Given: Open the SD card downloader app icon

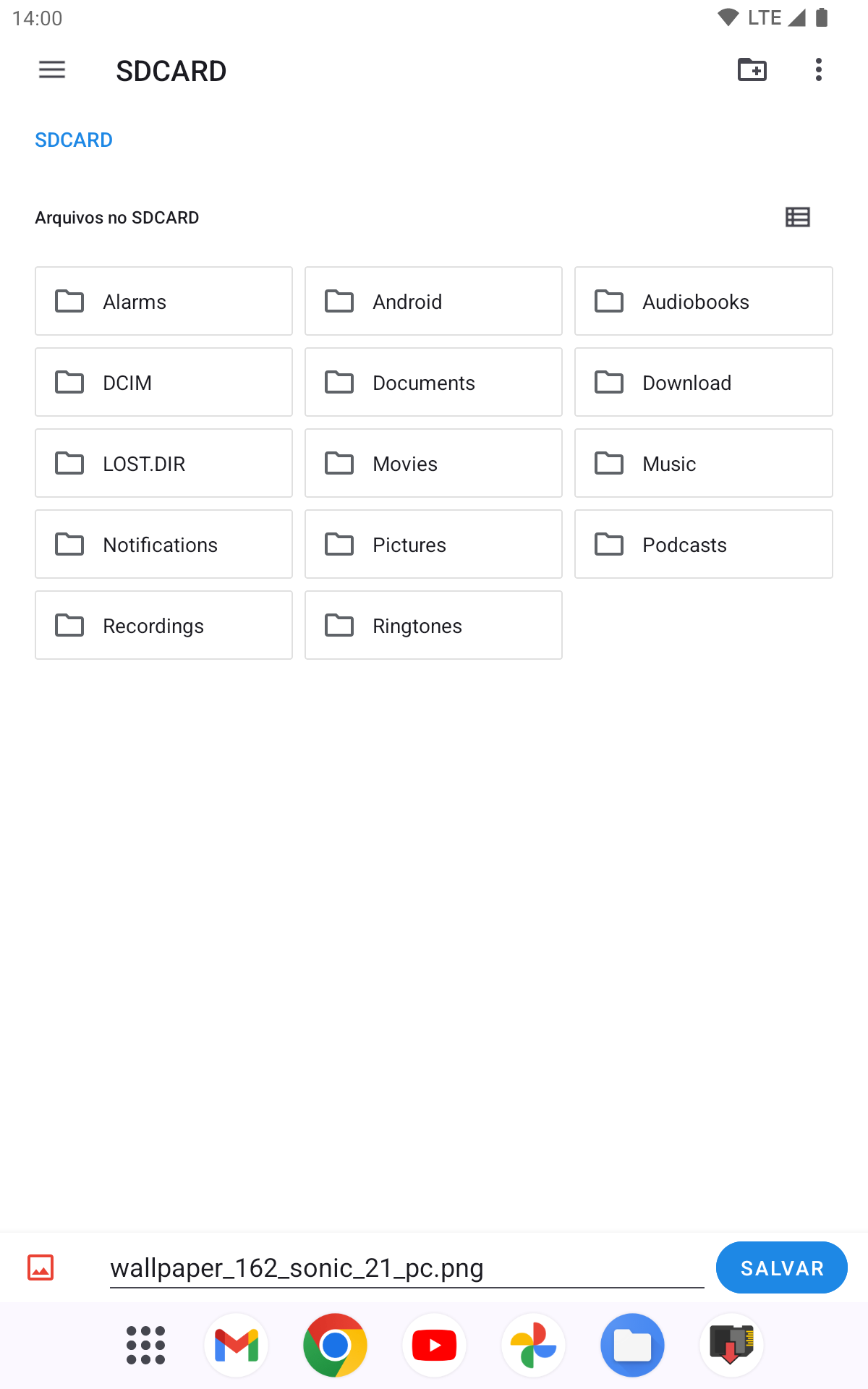Looking at the screenshot, I should 731,1346.
